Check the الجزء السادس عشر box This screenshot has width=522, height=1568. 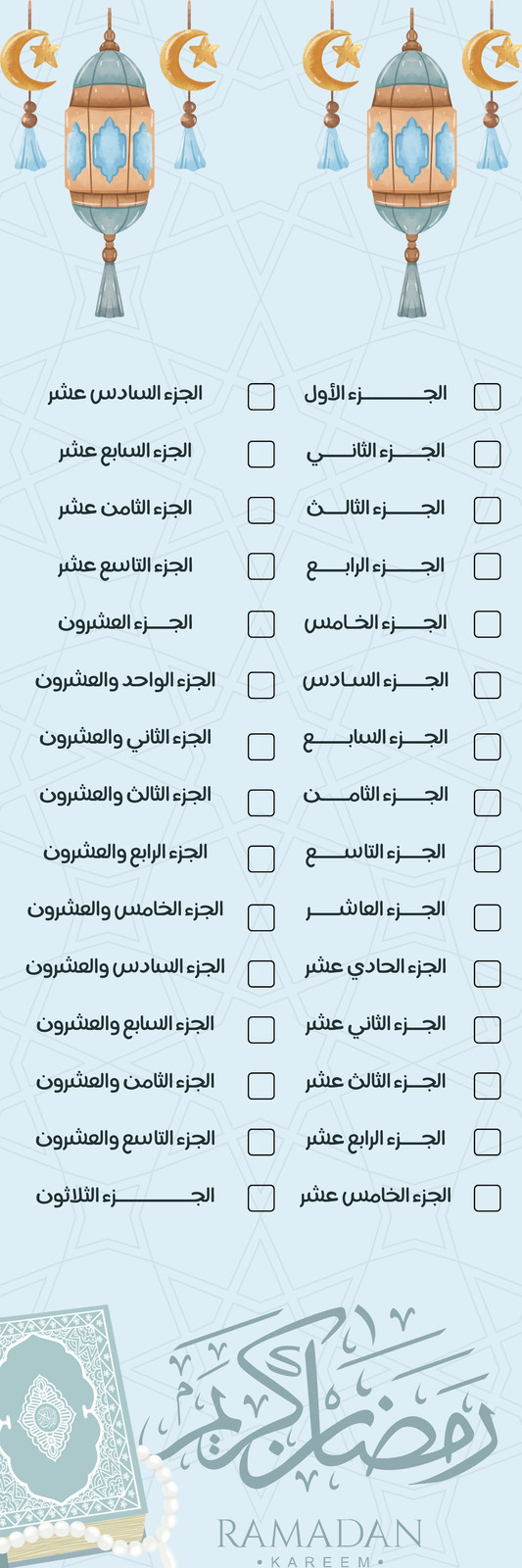pyautogui.click(x=261, y=396)
